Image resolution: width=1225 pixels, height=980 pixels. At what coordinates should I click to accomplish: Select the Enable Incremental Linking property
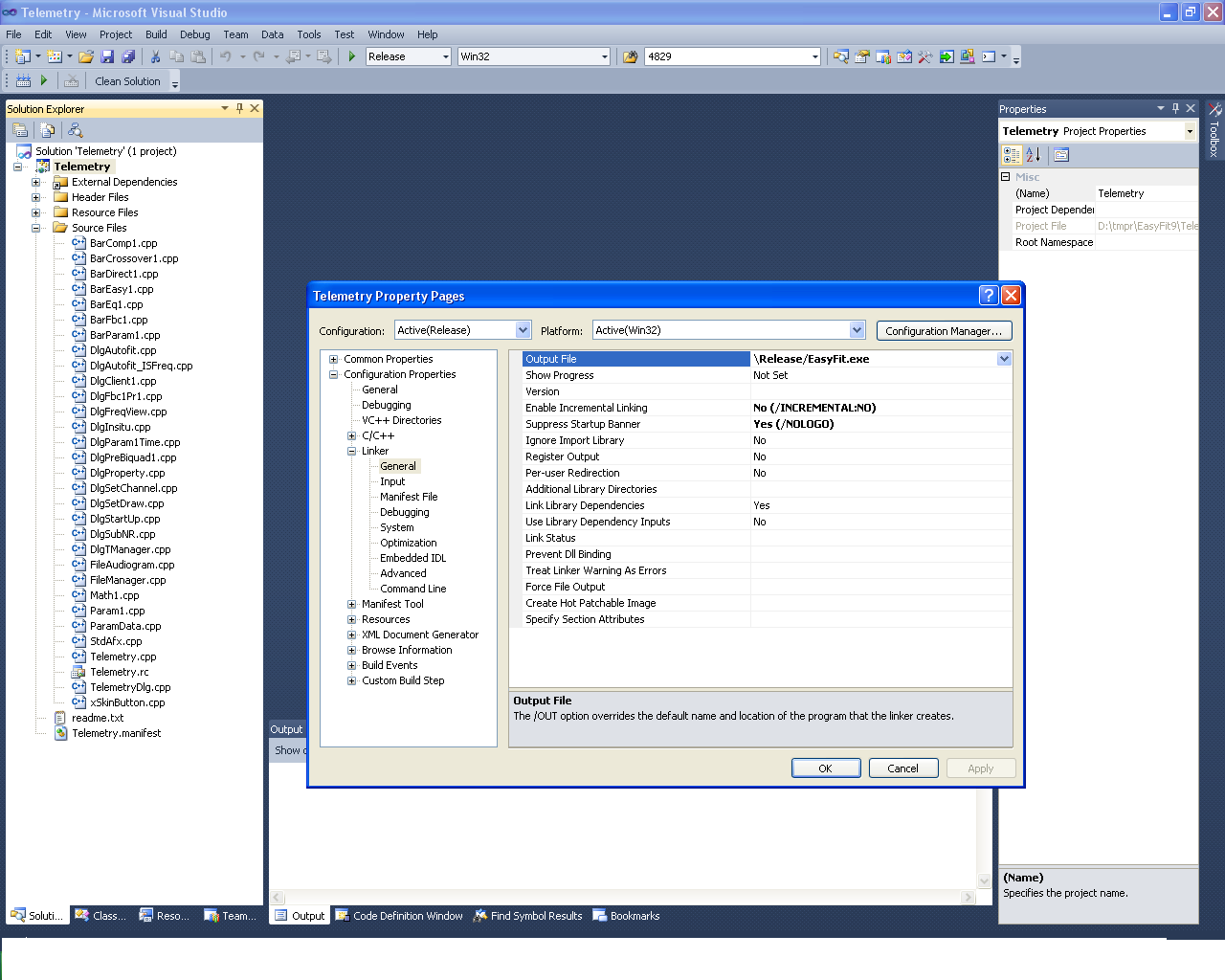[x=767, y=408]
